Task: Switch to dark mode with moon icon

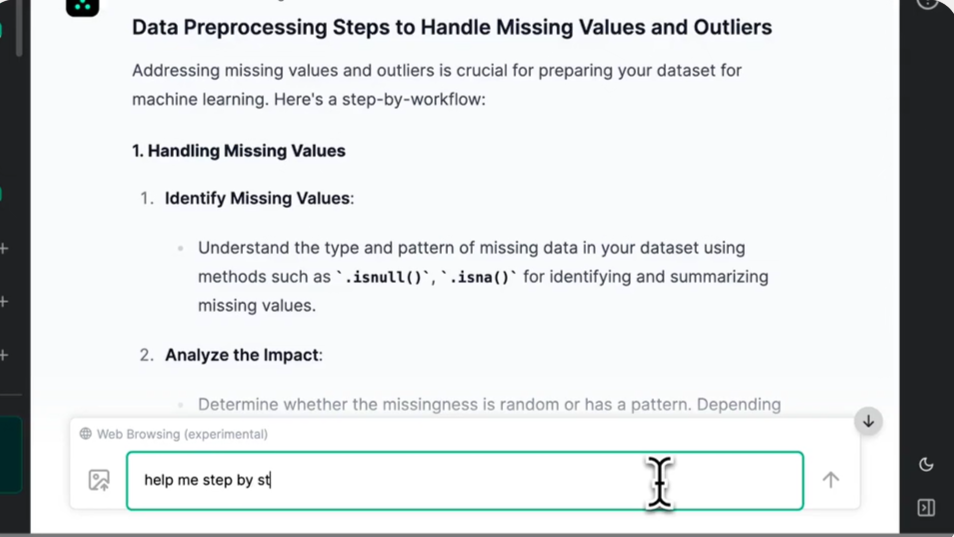Action: tap(926, 465)
